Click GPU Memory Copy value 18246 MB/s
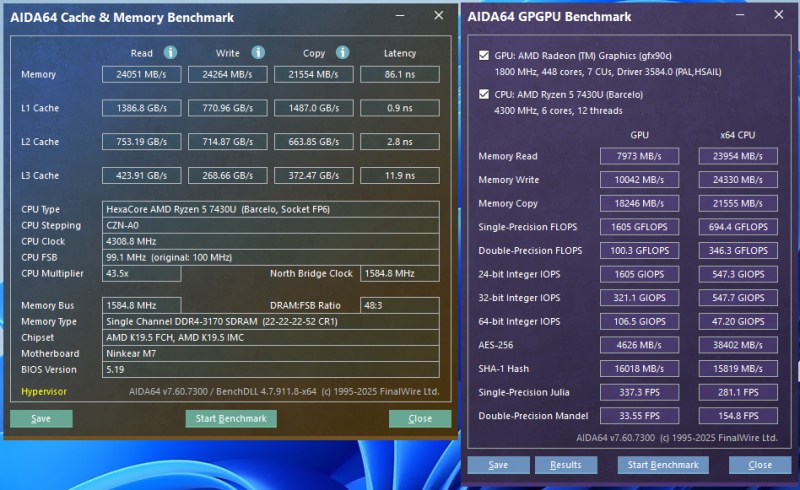Viewport: 800px width, 490px height. click(x=639, y=203)
